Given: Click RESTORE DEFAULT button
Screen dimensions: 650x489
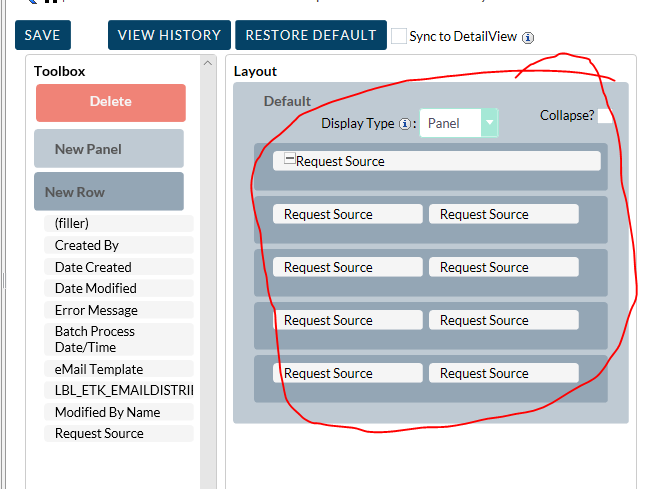Looking at the screenshot, I should pyautogui.click(x=311, y=35).
